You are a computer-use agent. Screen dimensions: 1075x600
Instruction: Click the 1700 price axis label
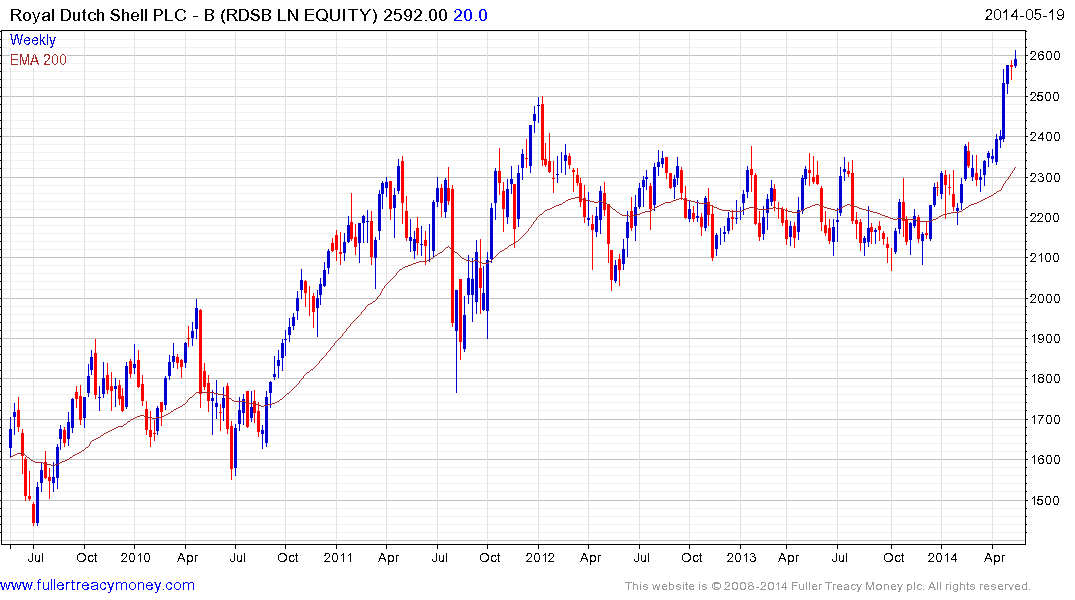tap(1045, 419)
